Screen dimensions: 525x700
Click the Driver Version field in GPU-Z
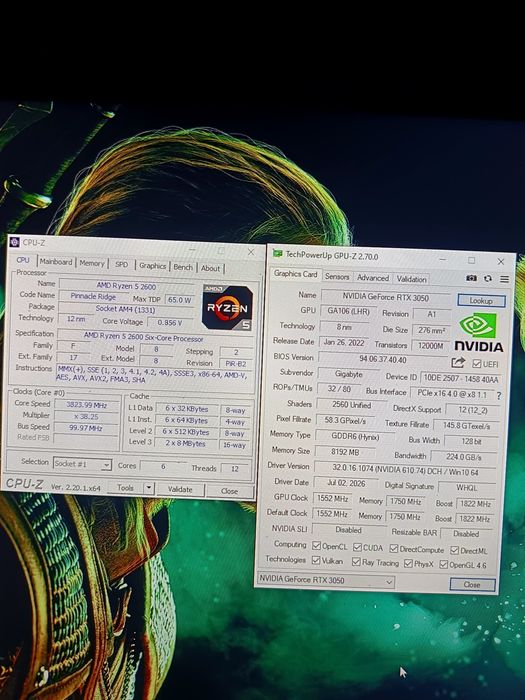tap(405, 471)
